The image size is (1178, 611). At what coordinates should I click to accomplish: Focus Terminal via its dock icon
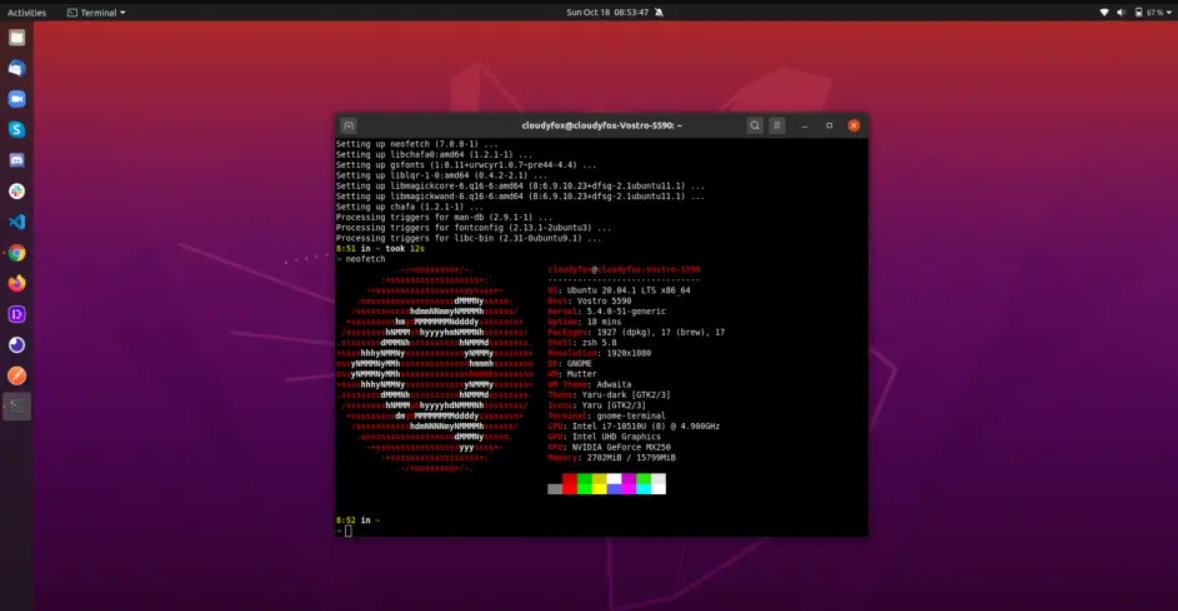coord(17,407)
